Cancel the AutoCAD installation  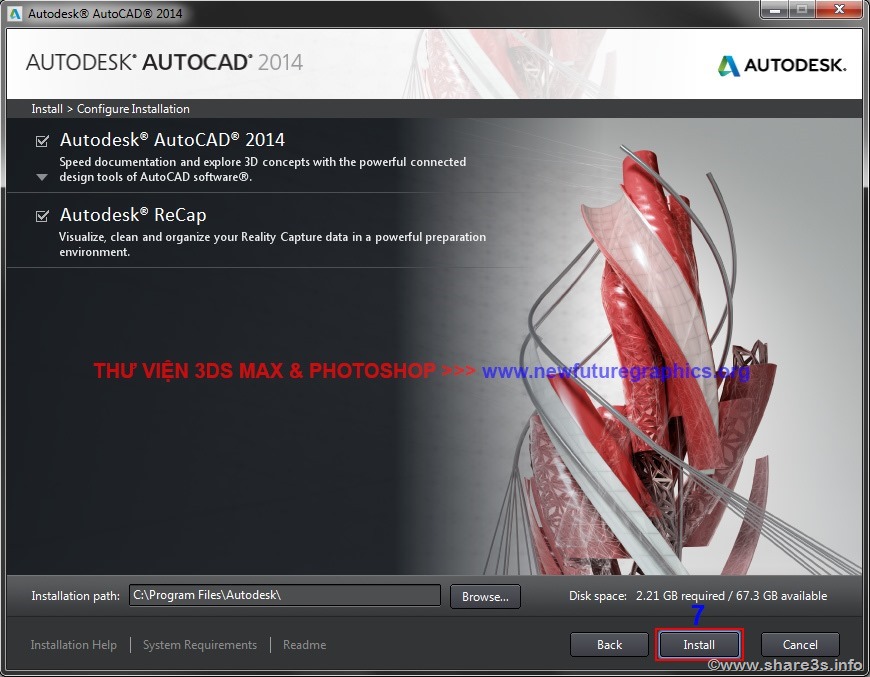(800, 645)
